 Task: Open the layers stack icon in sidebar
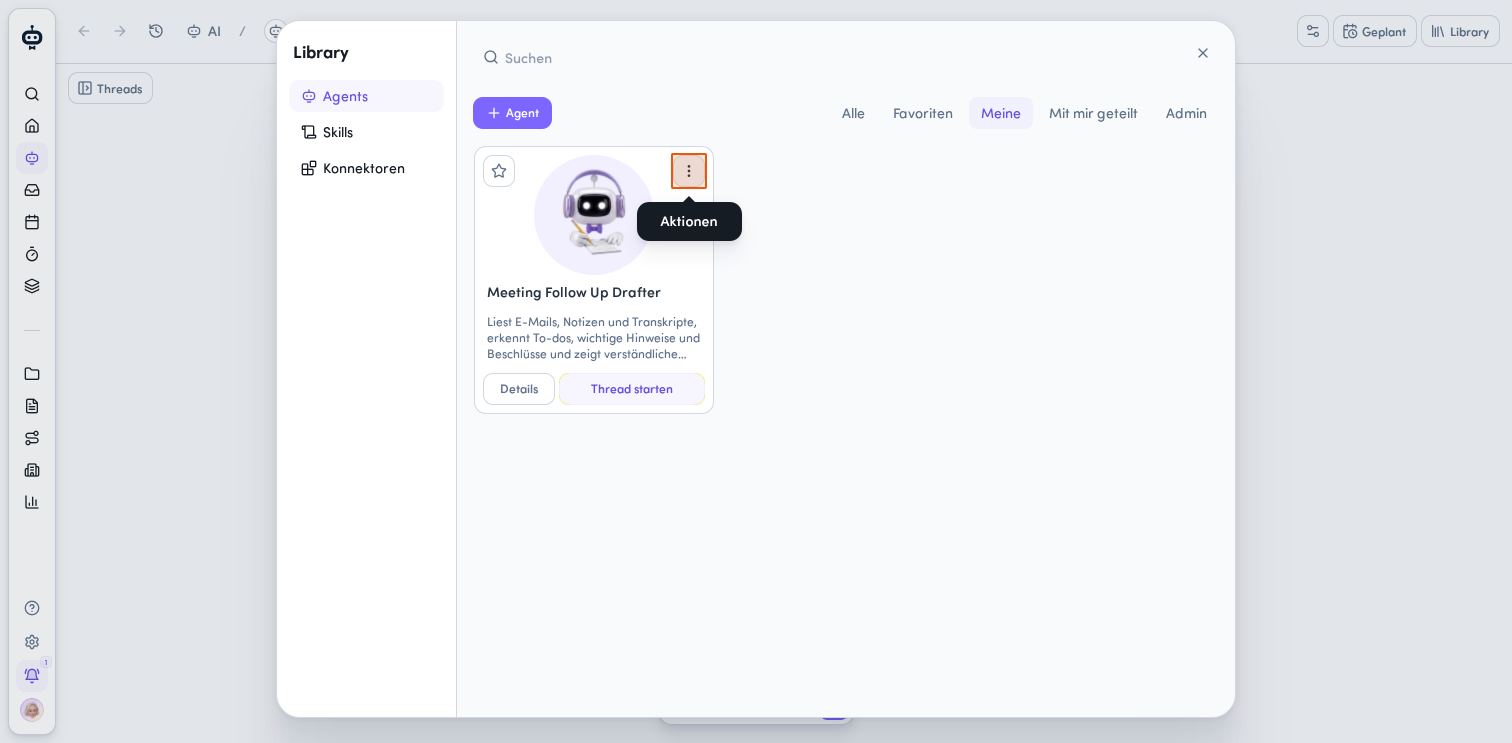click(32, 286)
